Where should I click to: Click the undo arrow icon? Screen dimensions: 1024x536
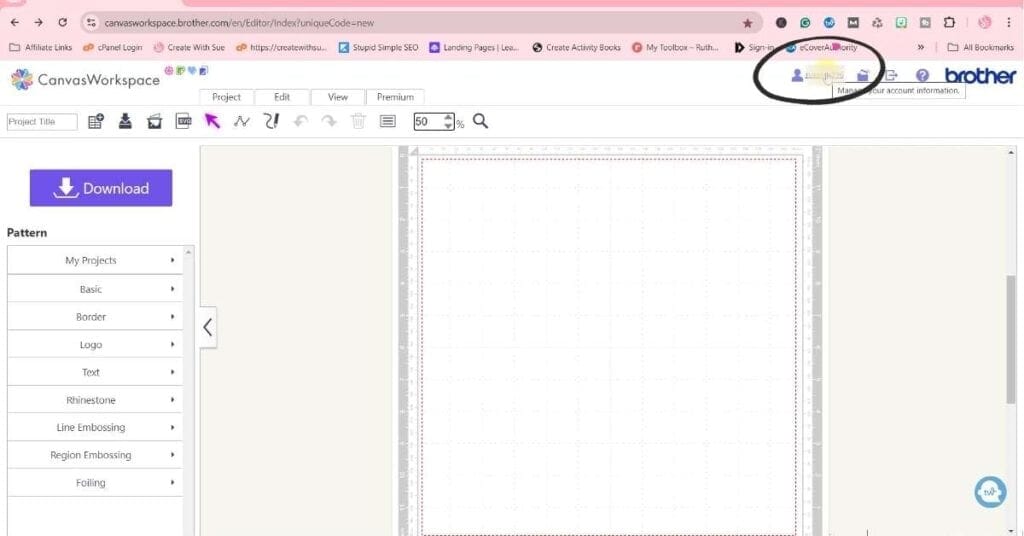300,121
